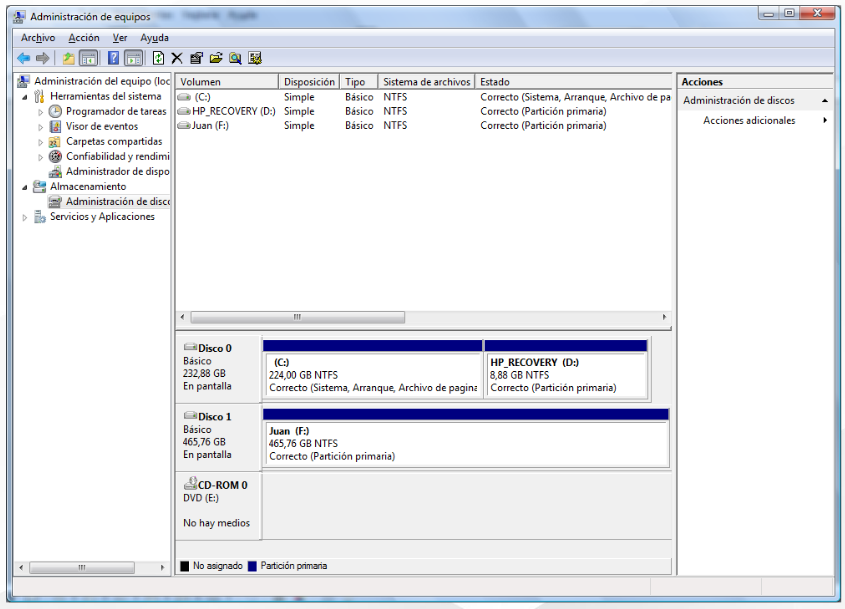Viewport: 845px width, 609px height.
Task: Open the Ver menu
Action: coord(120,38)
